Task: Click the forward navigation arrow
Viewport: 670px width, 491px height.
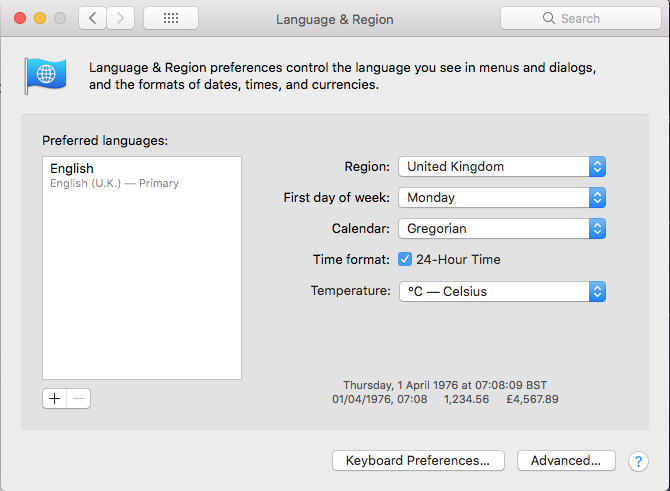Action: coord(120,18)
